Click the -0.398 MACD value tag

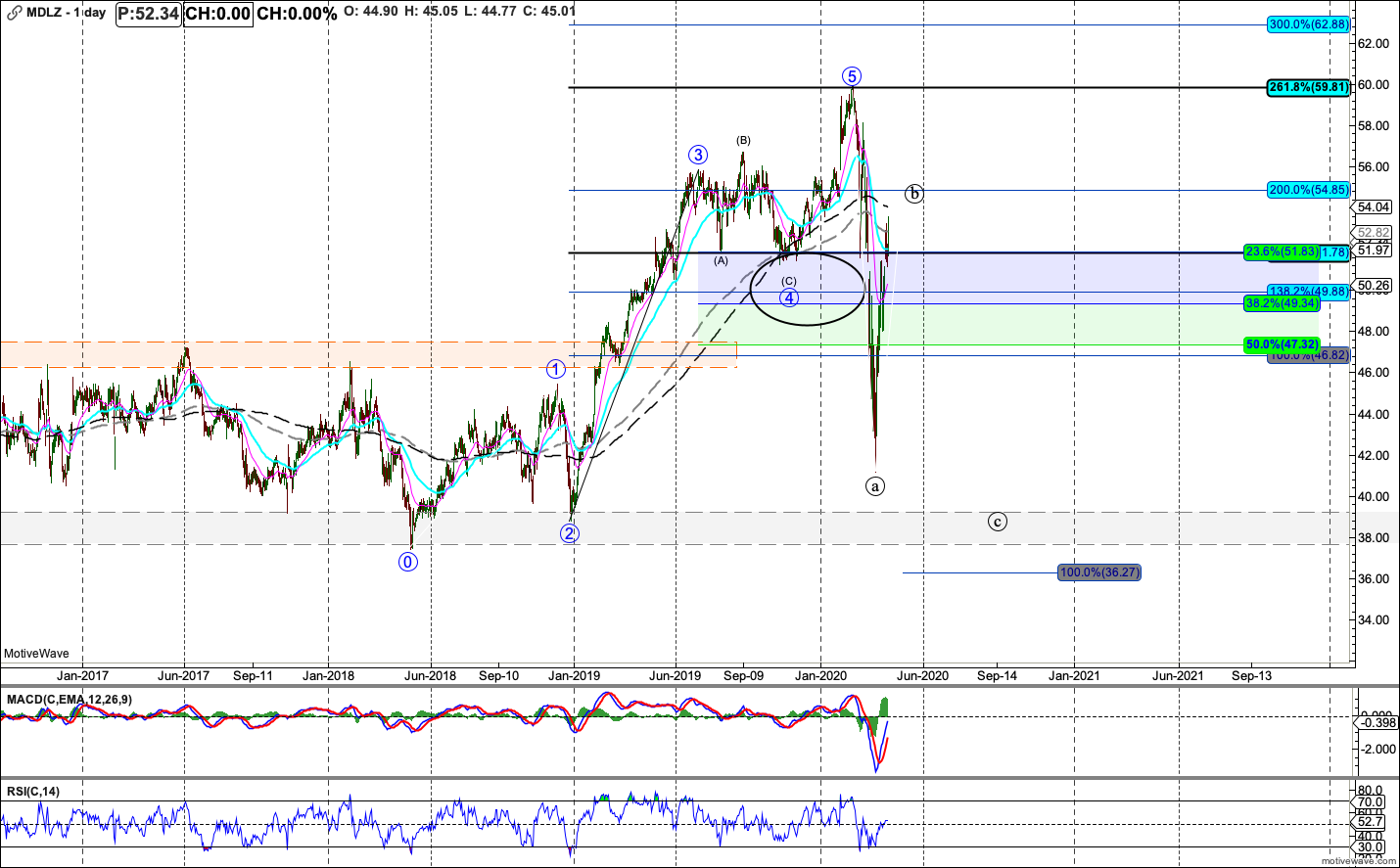[1377, 723]
